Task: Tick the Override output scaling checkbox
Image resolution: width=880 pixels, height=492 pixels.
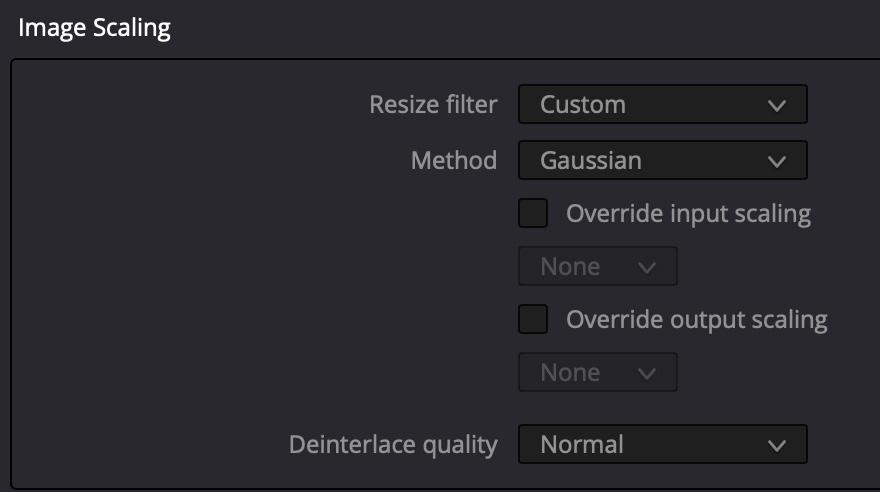Action: tap(533, 320)
